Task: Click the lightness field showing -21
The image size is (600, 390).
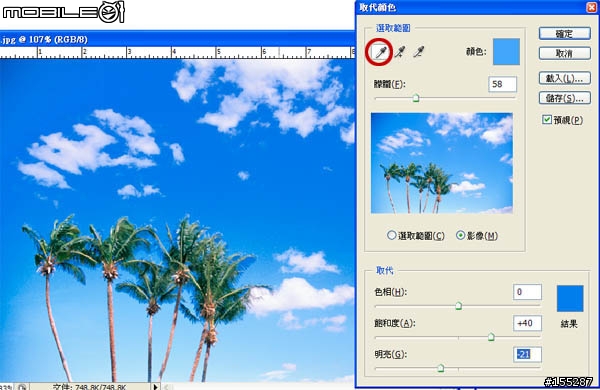Action: pyautogui.click(x=527, y=354)
